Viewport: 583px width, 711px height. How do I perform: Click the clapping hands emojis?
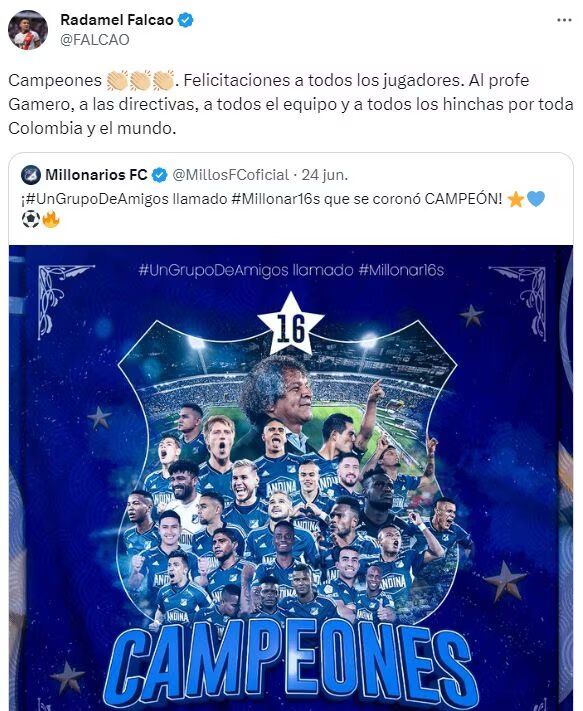140,80
